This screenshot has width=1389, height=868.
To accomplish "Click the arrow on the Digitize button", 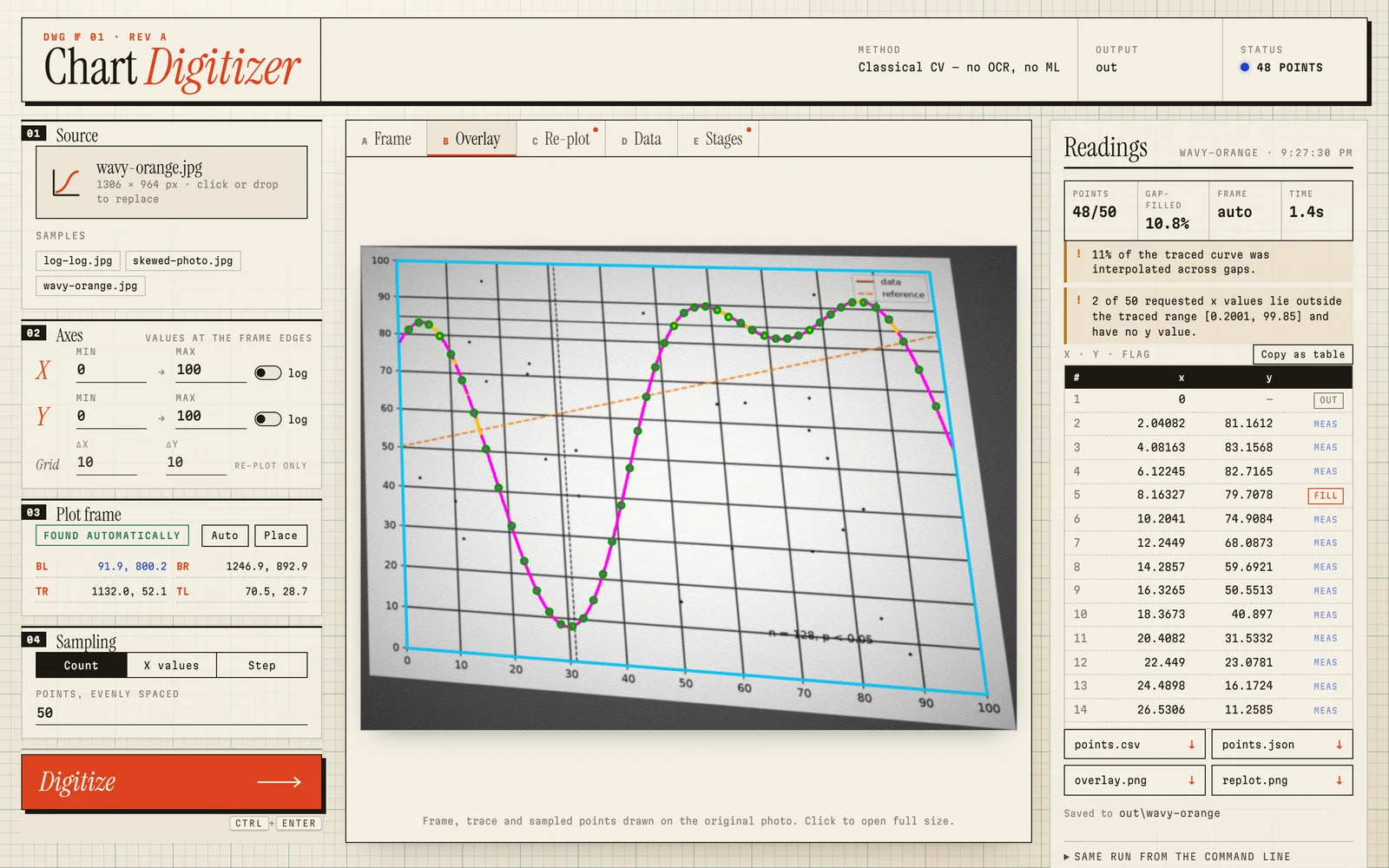I will [279, 782].
